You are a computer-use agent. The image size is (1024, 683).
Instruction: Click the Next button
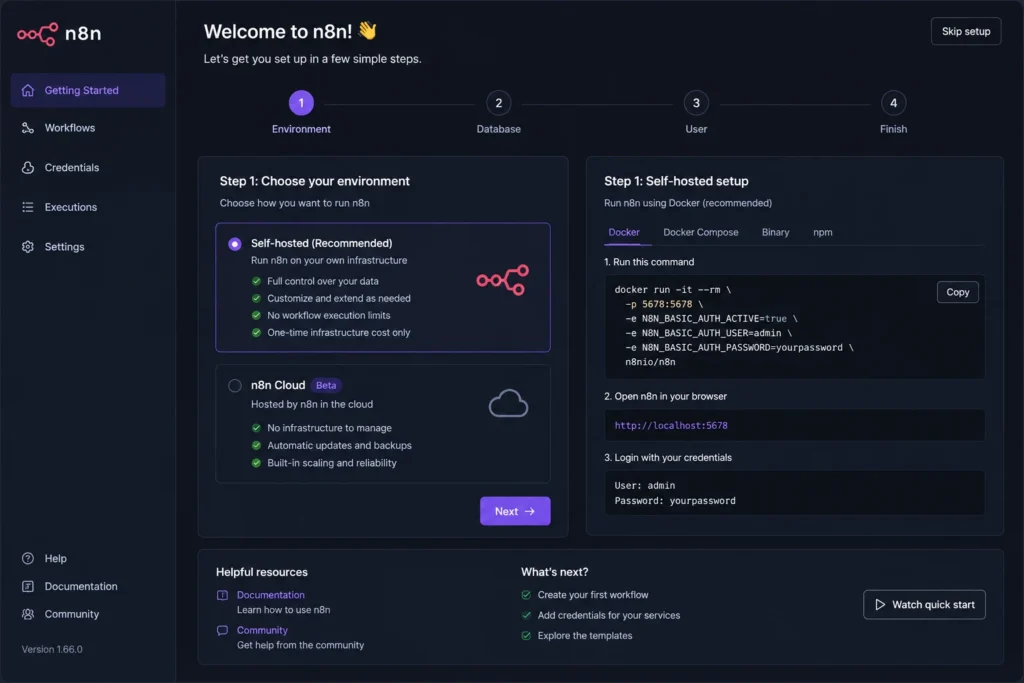click(x=515, y=511)
